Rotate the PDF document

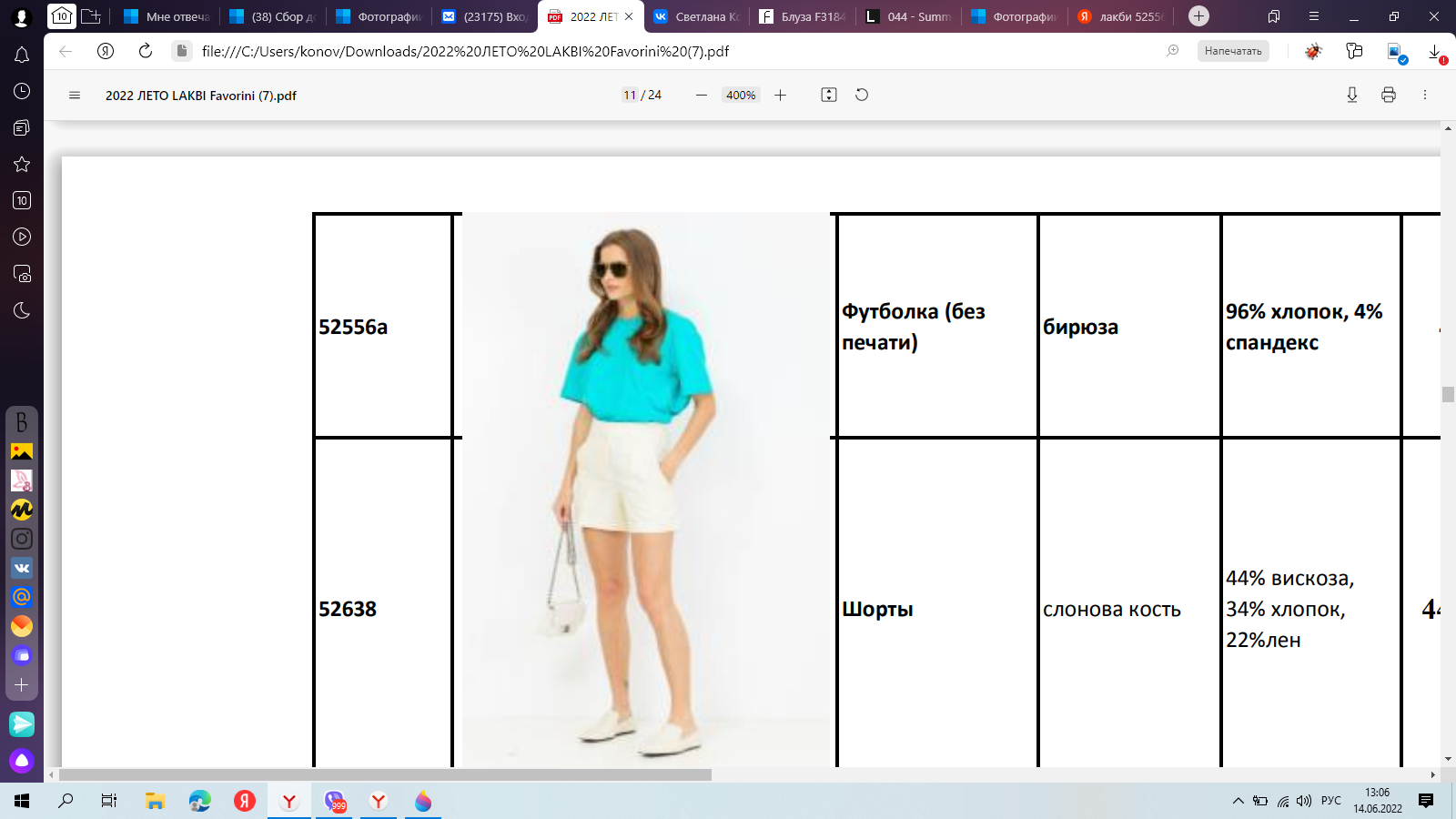pyautogui.click(x=862, y=95)
